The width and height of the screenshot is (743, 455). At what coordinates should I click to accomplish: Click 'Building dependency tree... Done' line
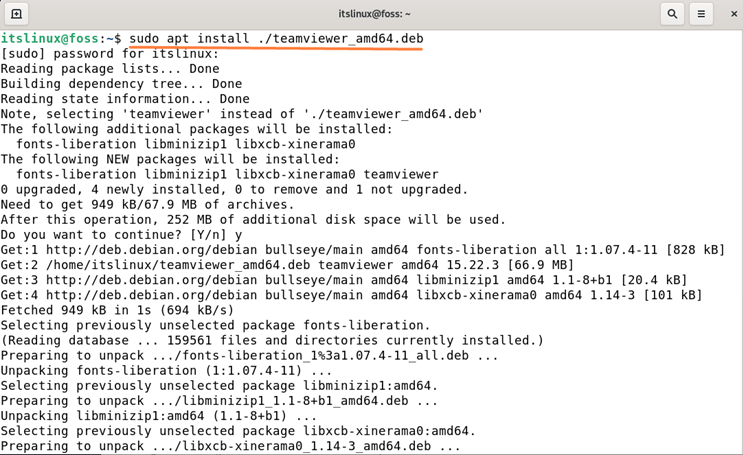(x=121, y=84)
